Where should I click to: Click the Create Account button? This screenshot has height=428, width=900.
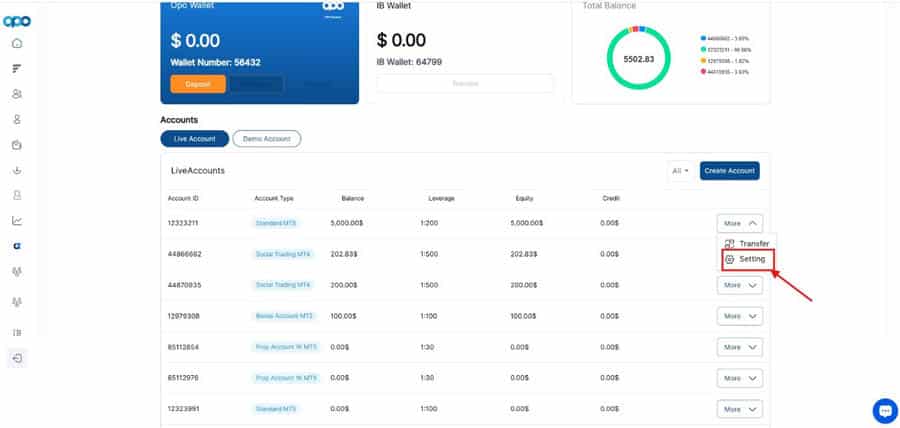click(x=730, y=171)
